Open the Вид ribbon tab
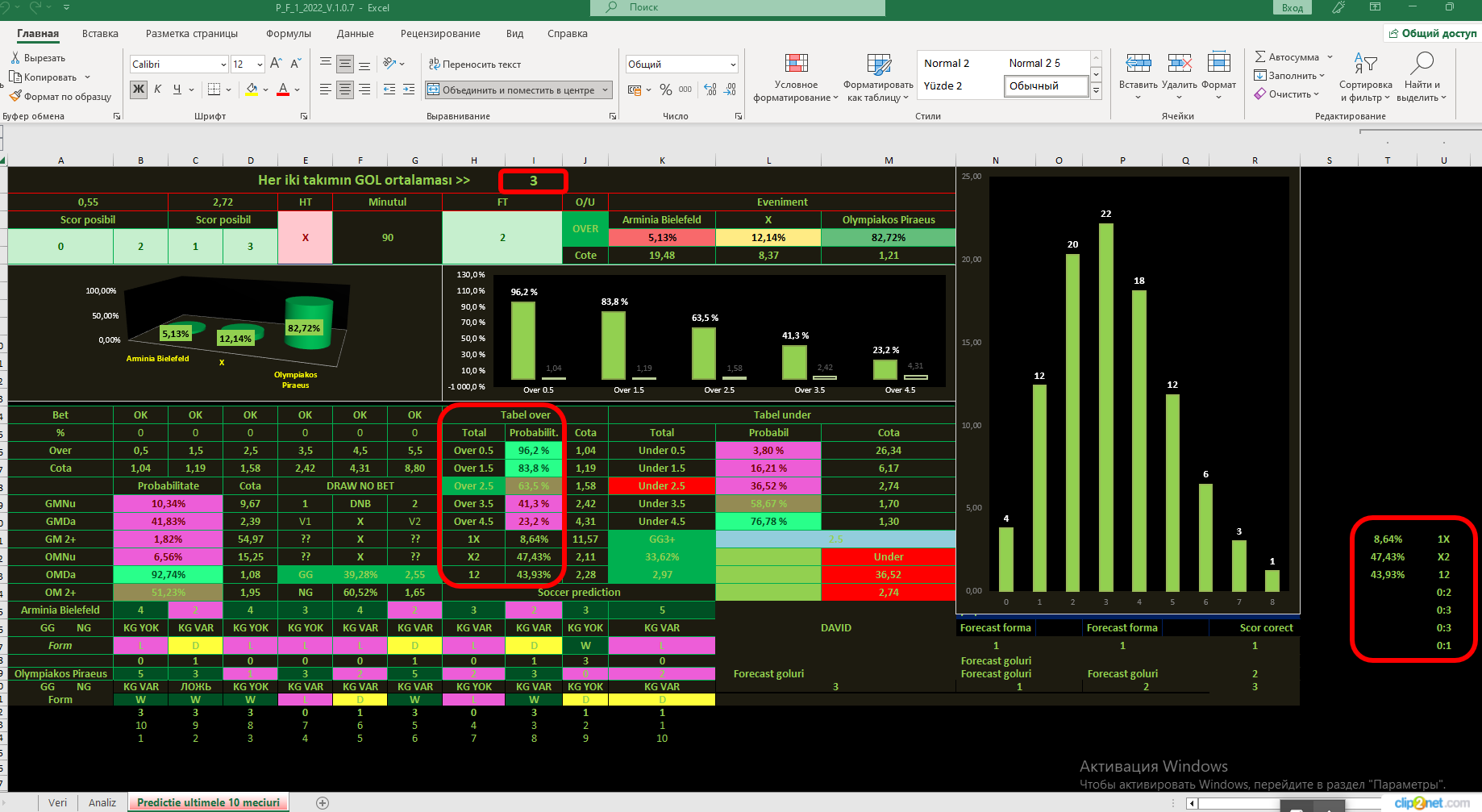Viewport: 1482px width, 812px height. (x=515, y=34)
